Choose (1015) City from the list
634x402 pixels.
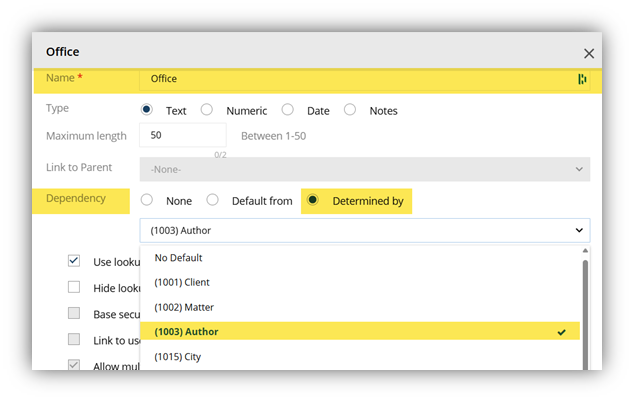tap(178, 356)
